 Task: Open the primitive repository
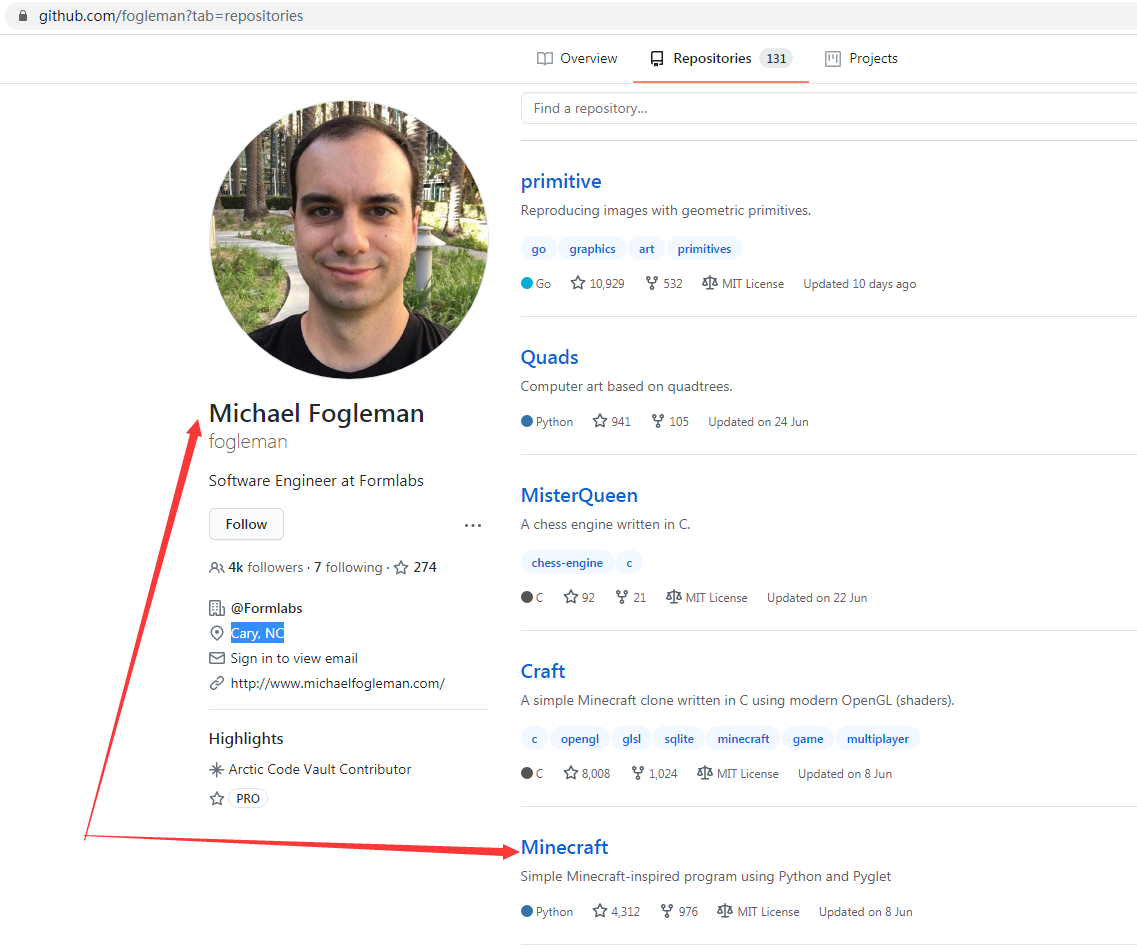(561, 181)
